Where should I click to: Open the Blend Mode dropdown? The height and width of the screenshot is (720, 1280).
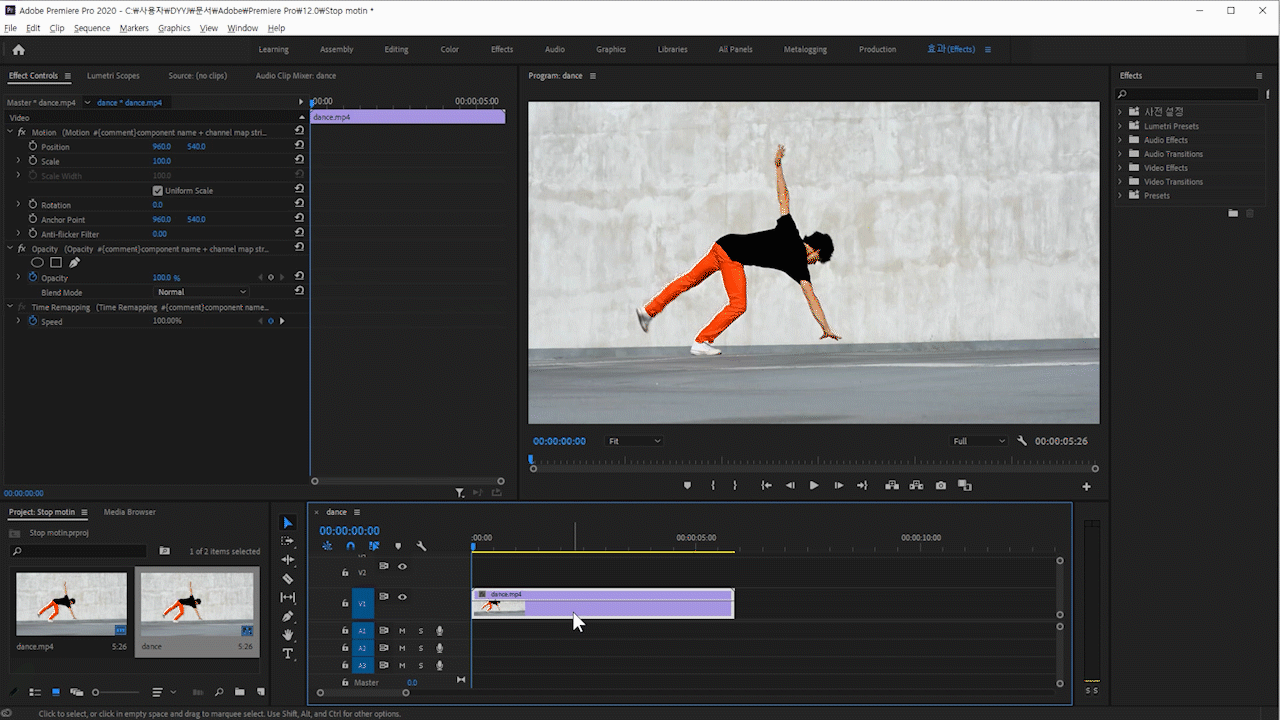[x=200, y=292]
